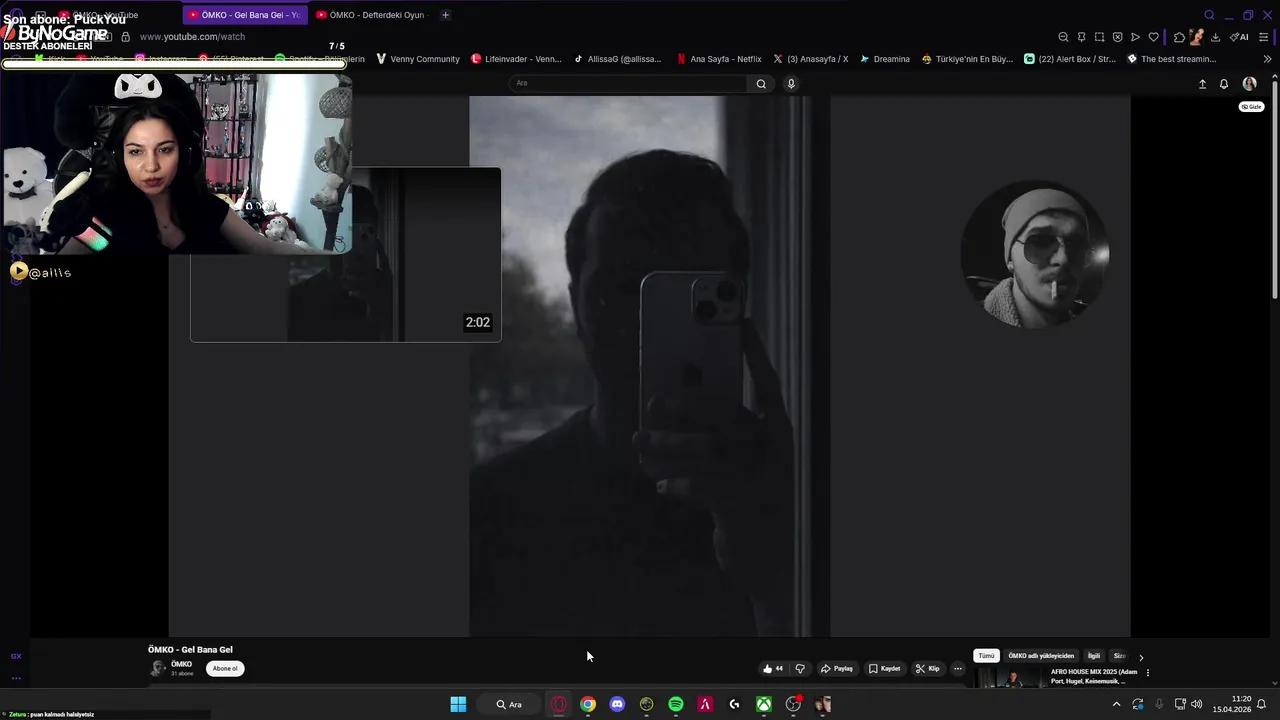Take snapshot with browser capture icon
Screen dimensions: 1280x720
point(1099,37)
